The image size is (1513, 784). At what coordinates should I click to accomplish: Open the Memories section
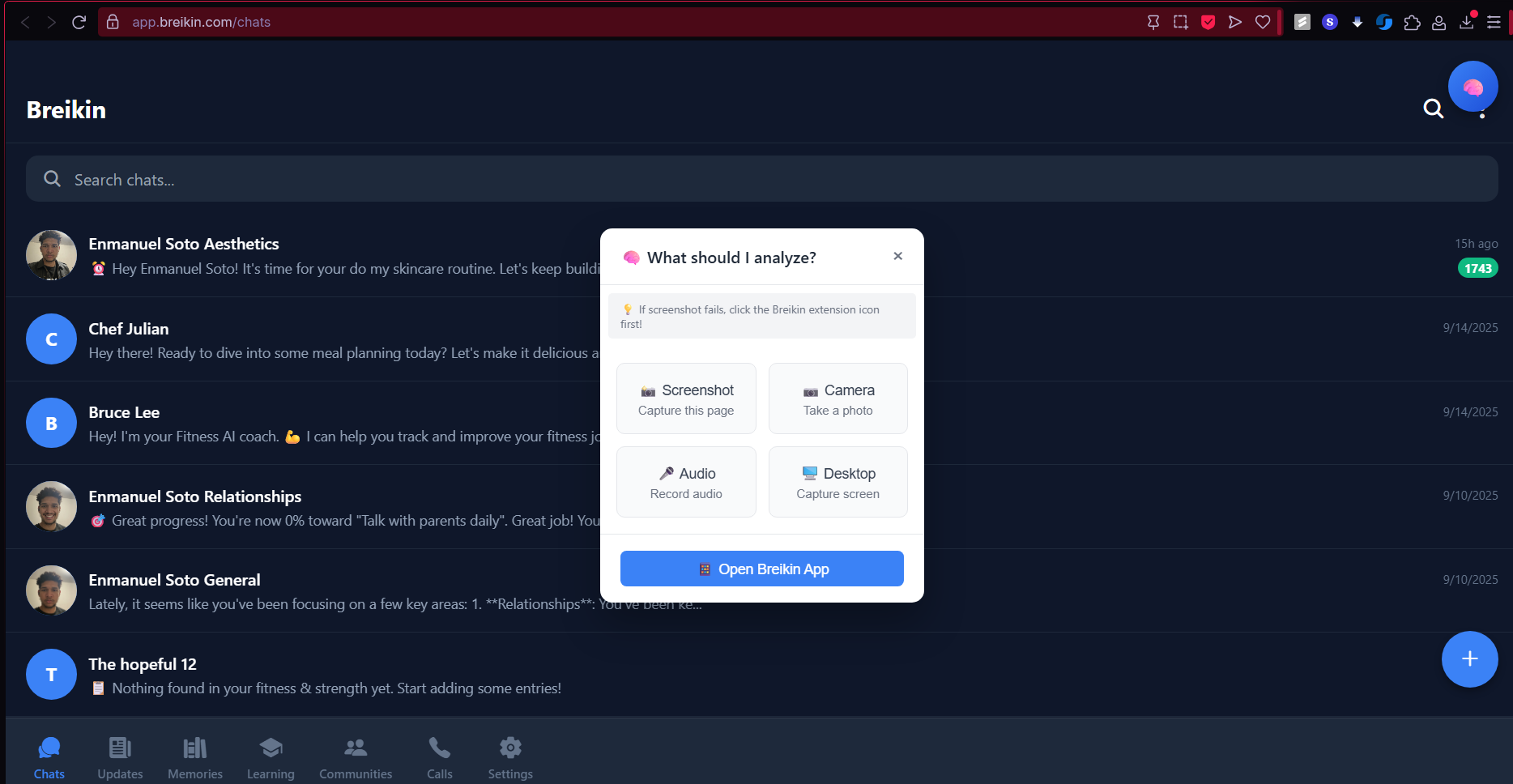pos(194,756)
